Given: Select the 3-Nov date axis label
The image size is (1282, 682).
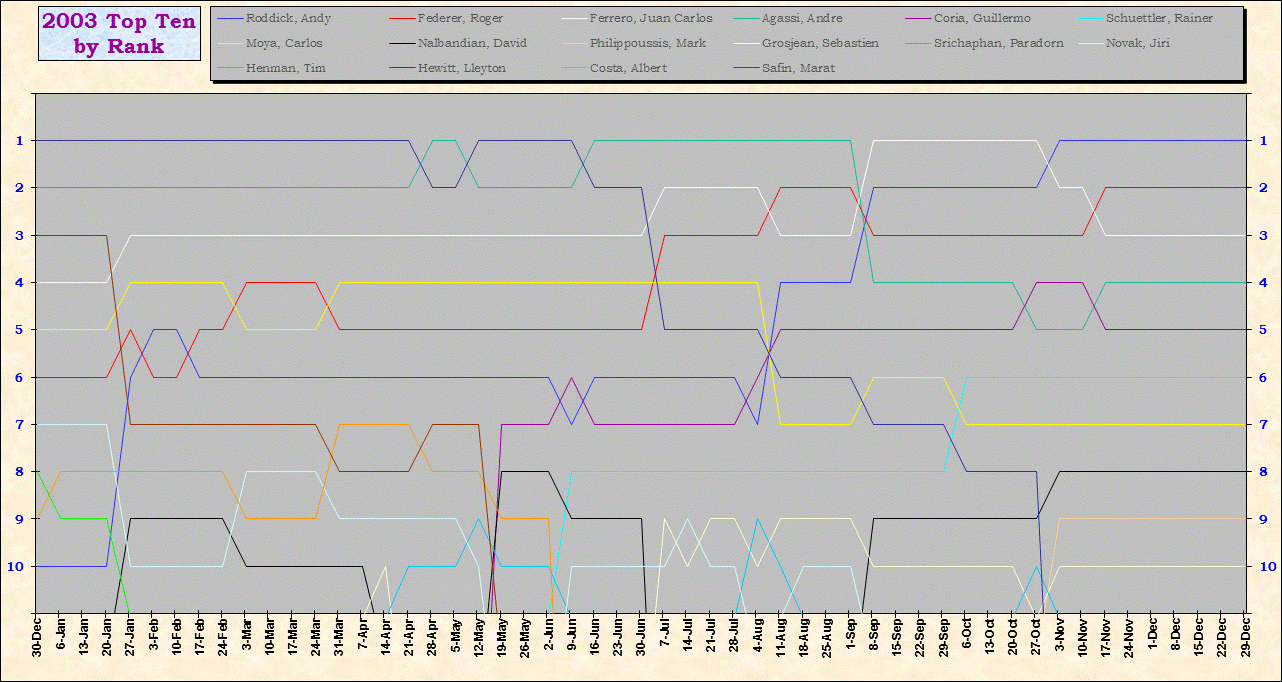Looking at the screenshot, I should tap(1060, 636).
